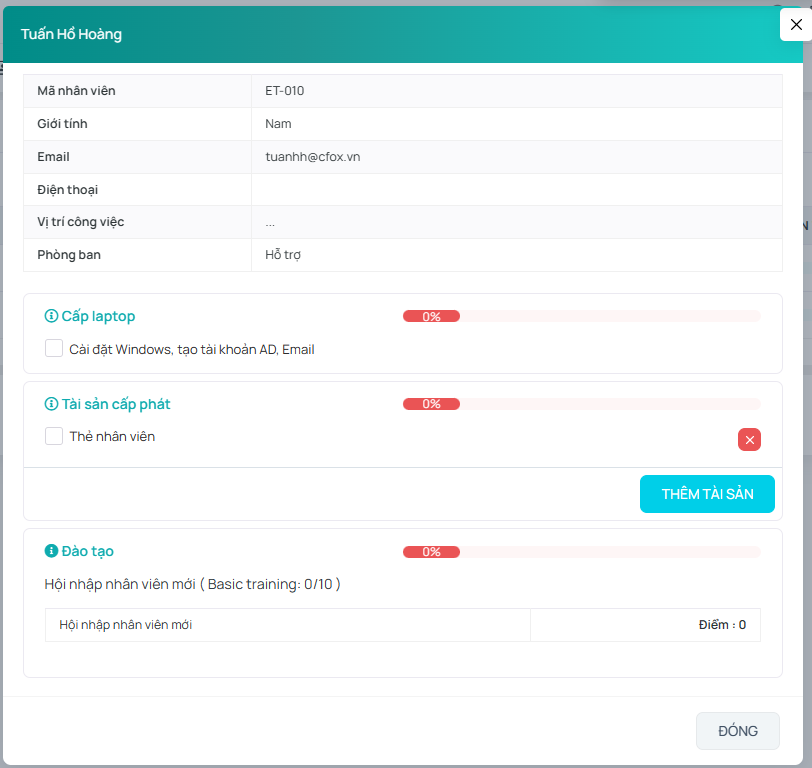
Task: Click the info icon beside Cấp laptop
Action: [x=52, y=316]
